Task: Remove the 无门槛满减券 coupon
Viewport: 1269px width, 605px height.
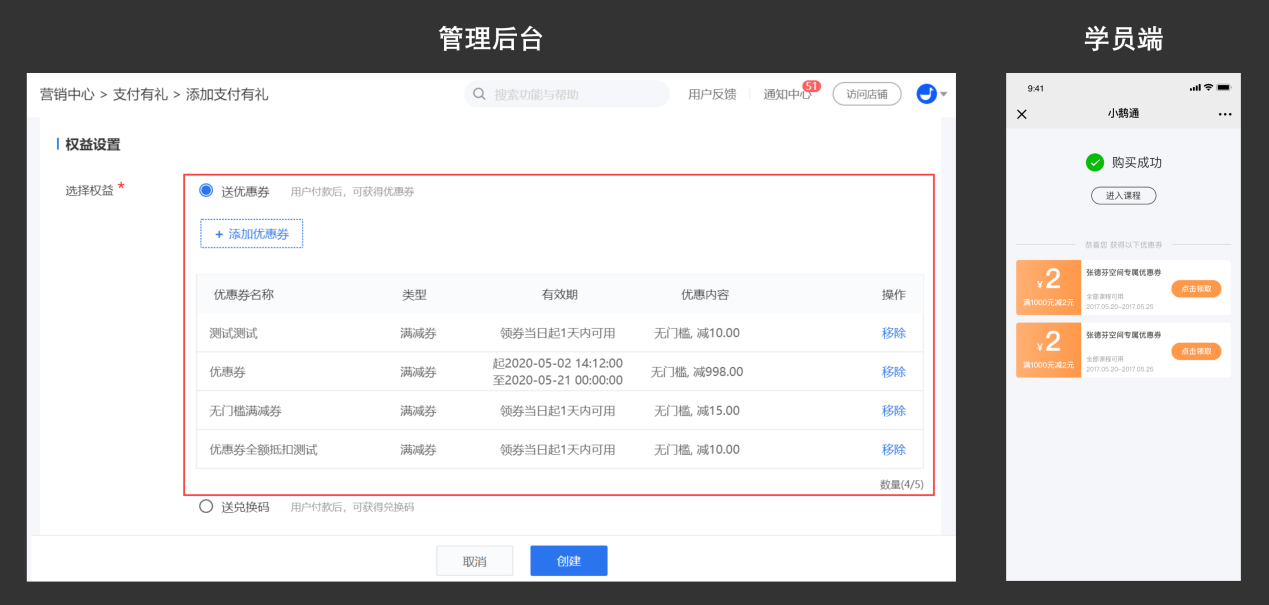Action: pos(893,411)
